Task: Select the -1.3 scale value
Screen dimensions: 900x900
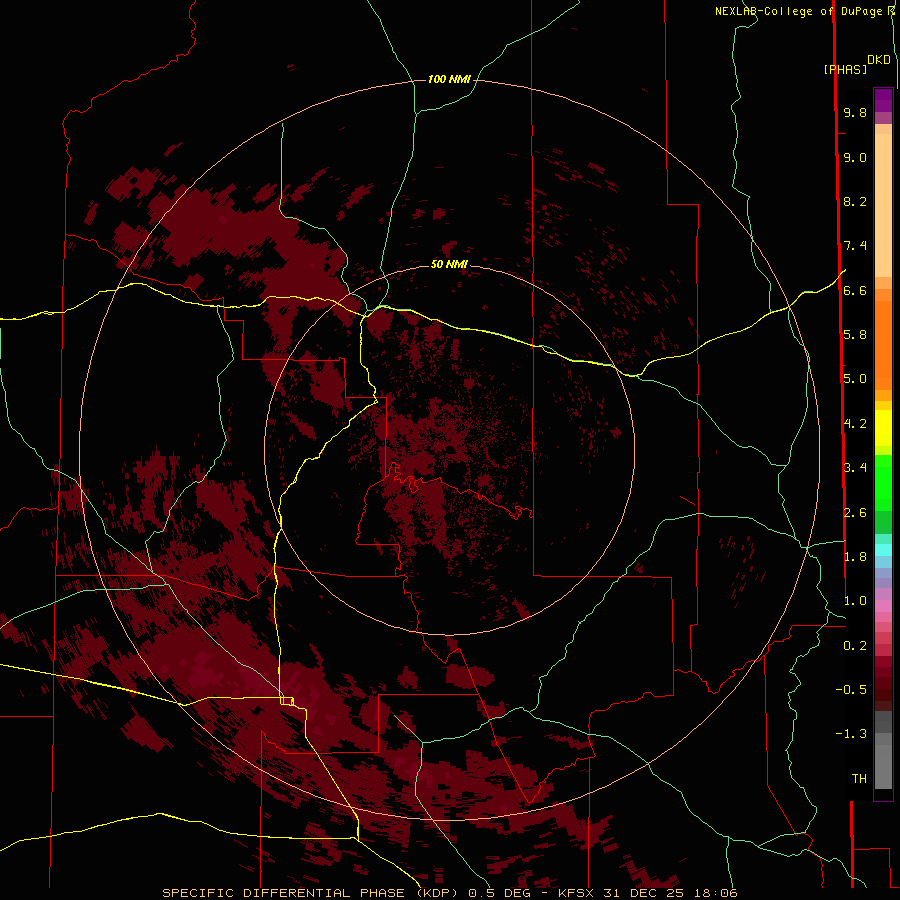Action: [x=851, y=734]
